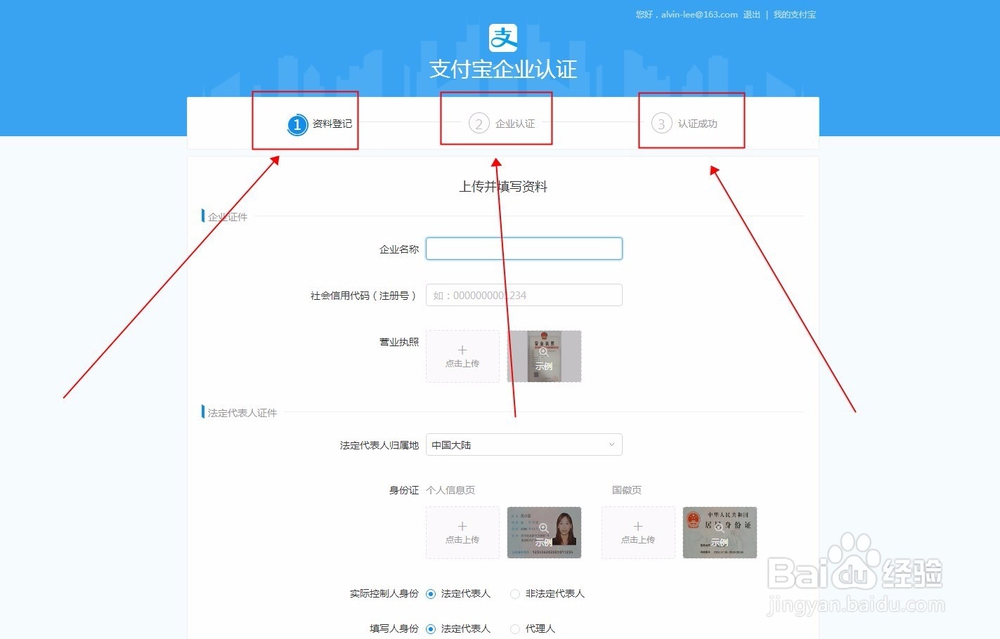Click plus upload box for 个人信息页
The image size is (1000, 639).
(x=462, y=532)
